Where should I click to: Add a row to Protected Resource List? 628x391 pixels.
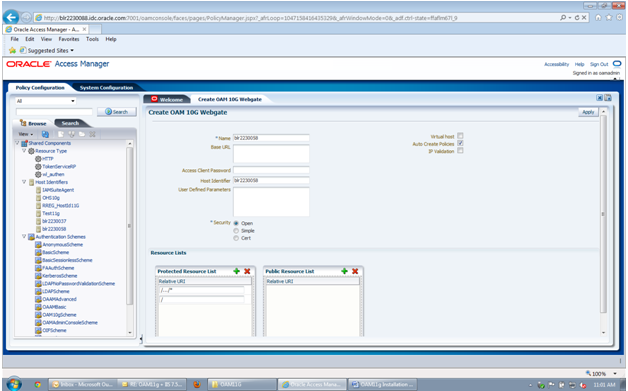(236, 271)
